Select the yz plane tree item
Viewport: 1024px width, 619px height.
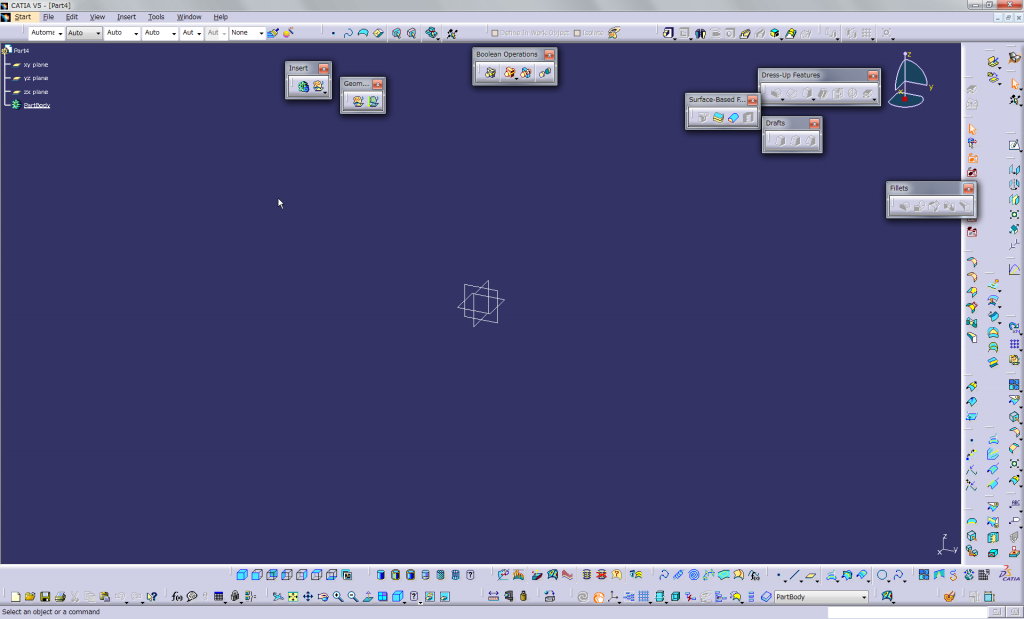[x=35, y=78]
